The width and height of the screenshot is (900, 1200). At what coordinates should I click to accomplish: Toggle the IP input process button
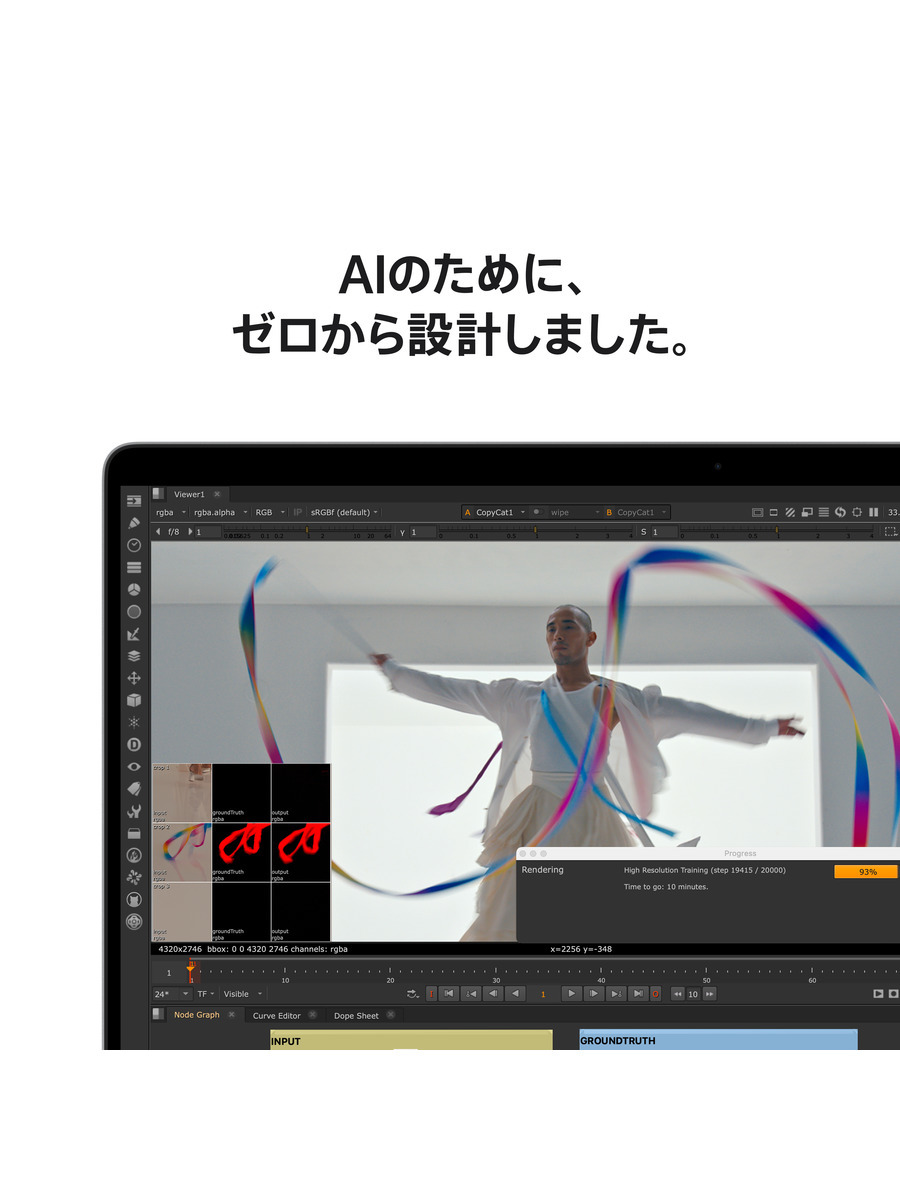[297, 512]
